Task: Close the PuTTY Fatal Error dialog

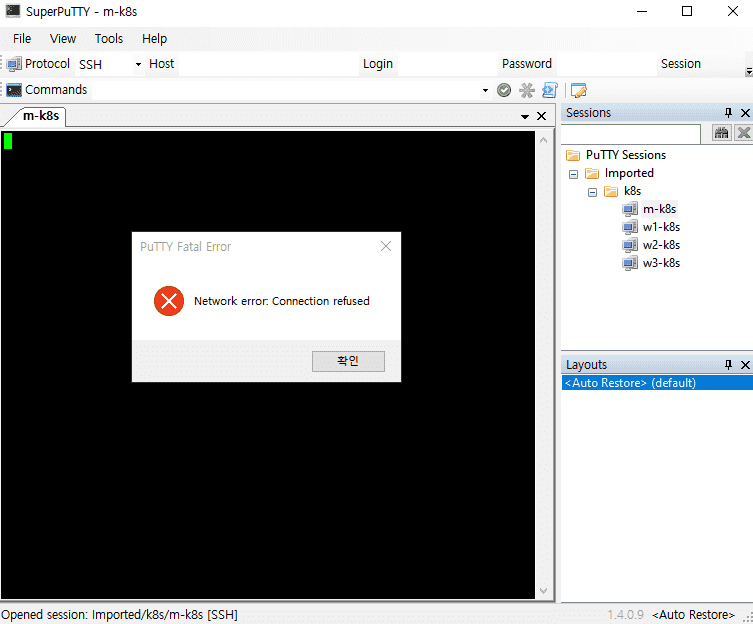Action: [x=386, y=246]
